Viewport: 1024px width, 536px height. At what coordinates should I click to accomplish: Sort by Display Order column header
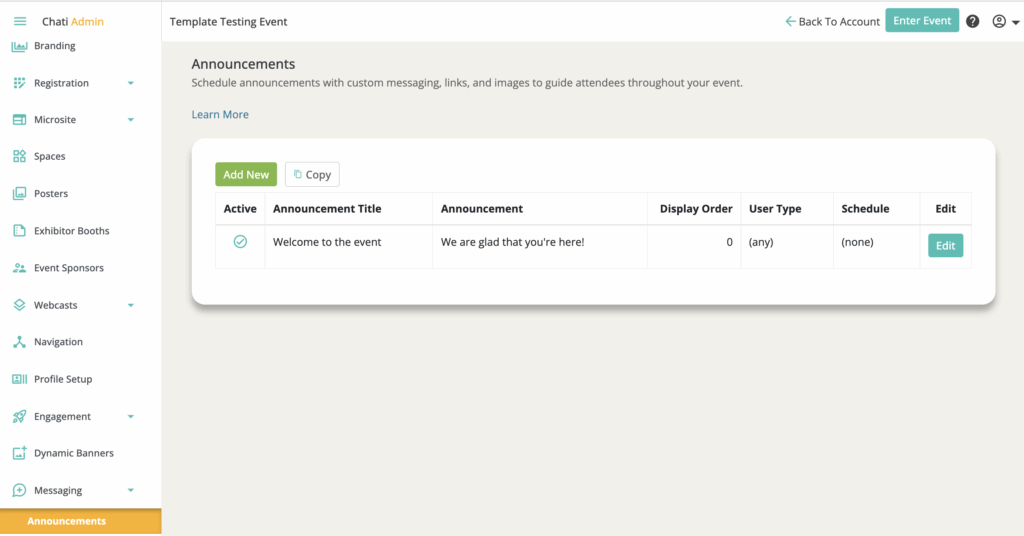(x=695, y=209)
